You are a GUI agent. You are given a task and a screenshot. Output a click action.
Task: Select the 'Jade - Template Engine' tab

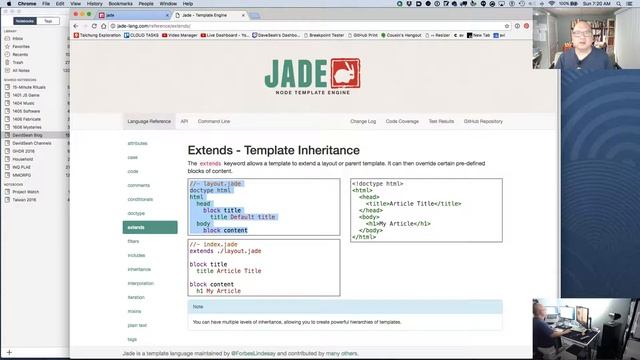(x=209, y=15)
